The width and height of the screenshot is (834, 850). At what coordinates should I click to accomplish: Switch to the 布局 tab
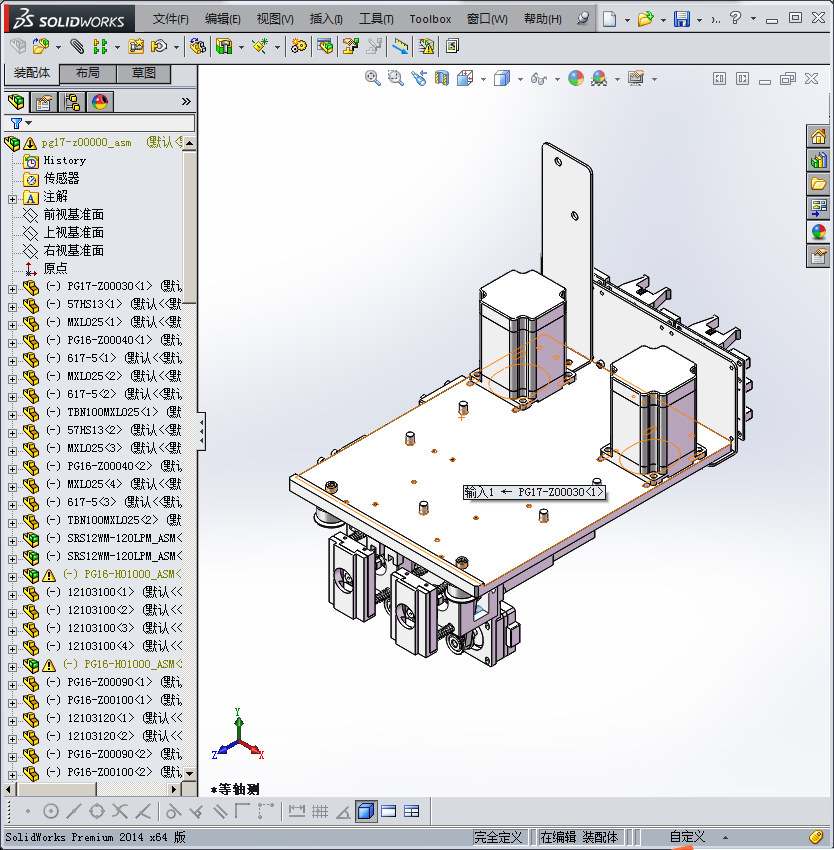88,73
